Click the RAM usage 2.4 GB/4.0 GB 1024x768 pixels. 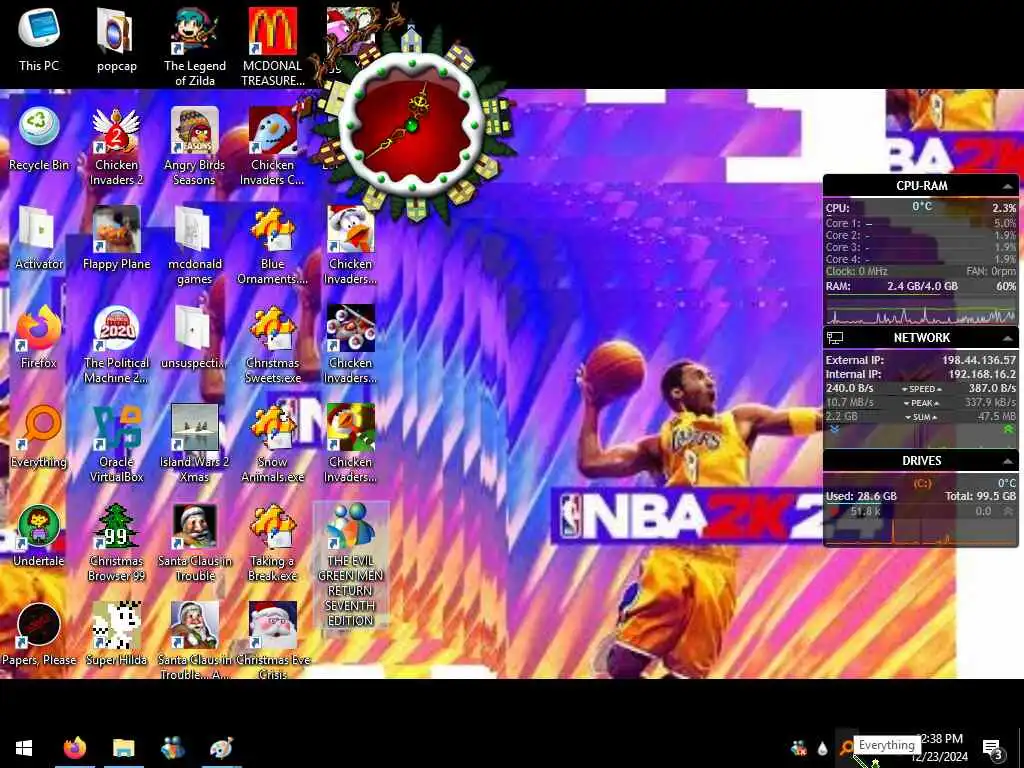[x=922, y=286]
